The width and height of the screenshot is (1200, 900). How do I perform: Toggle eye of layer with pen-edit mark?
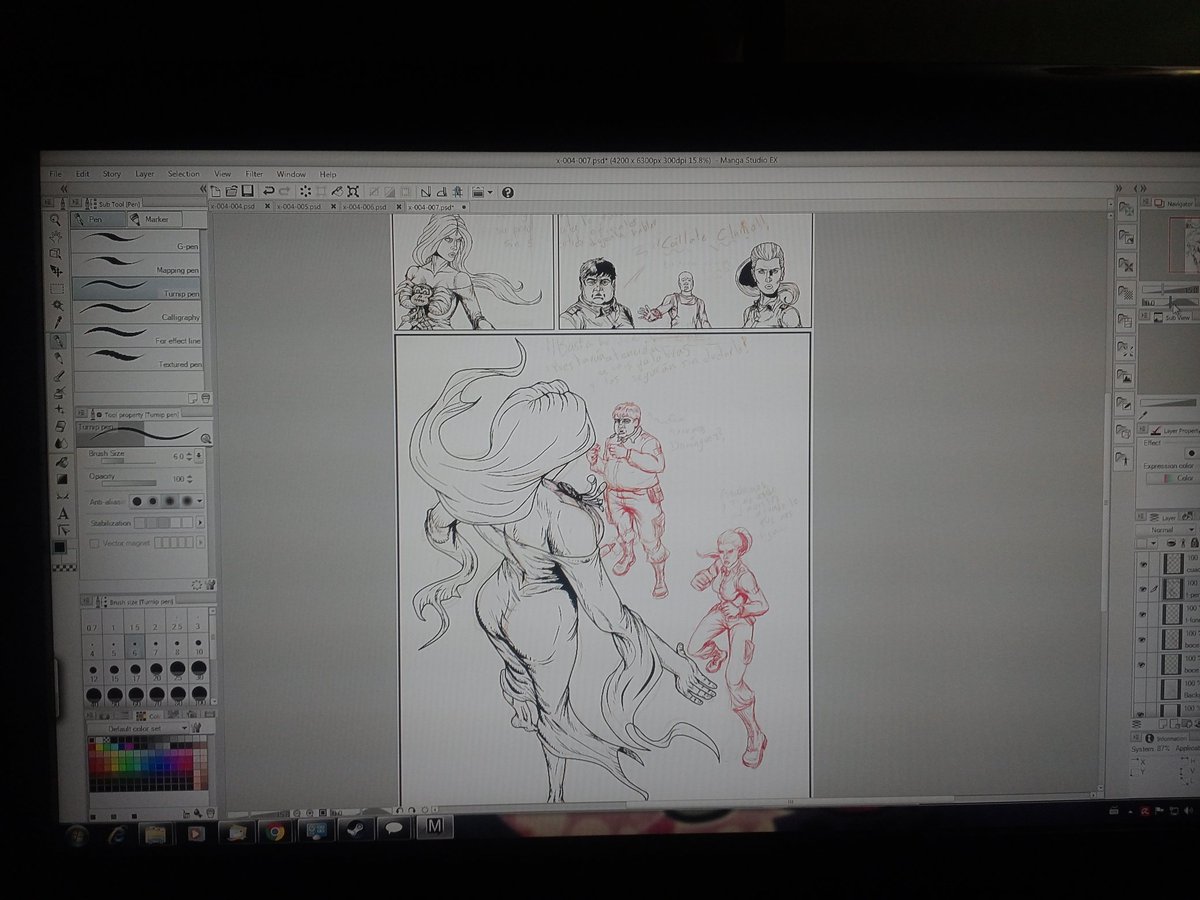(1142, 589)
